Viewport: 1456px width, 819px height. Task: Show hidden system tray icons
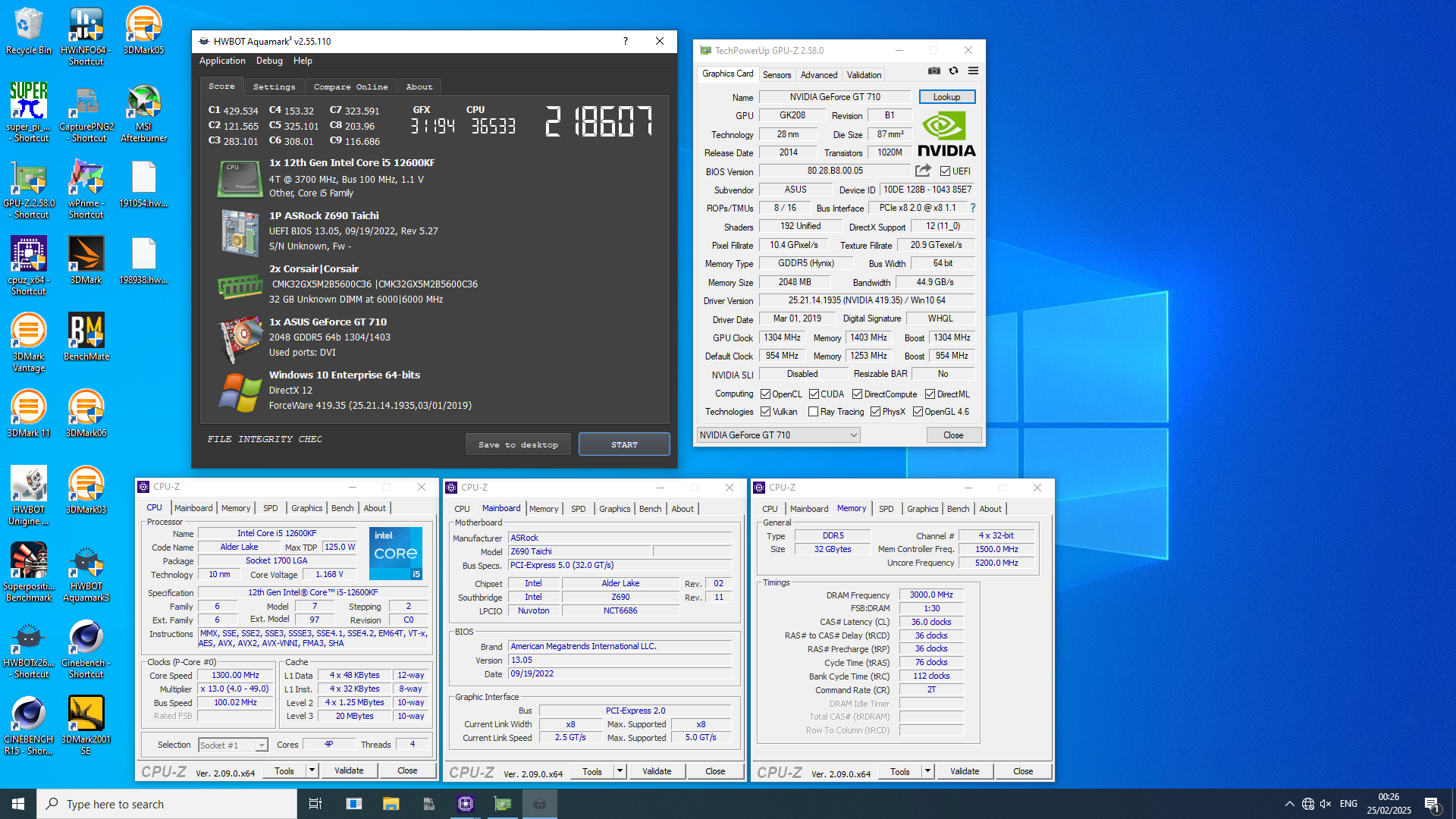[1289, 804]
